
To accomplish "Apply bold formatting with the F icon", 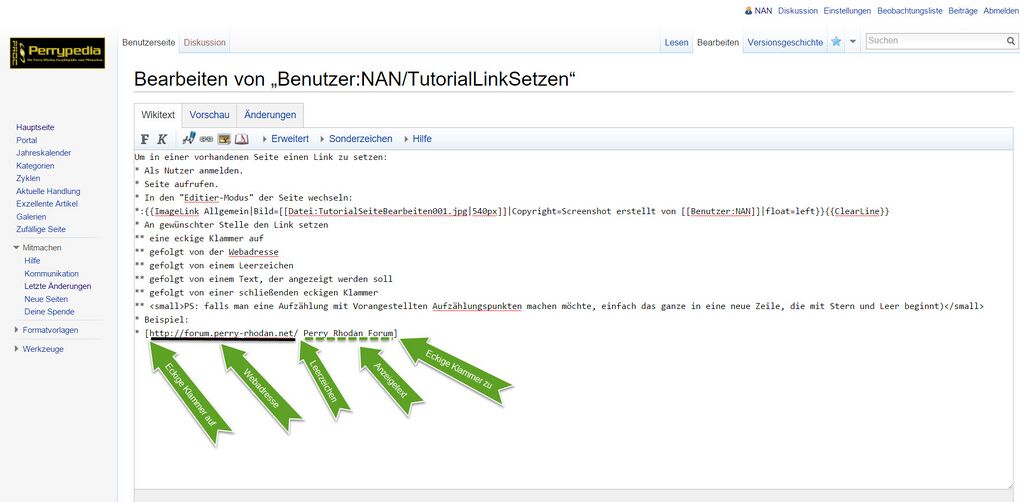I will pos(145,139).
